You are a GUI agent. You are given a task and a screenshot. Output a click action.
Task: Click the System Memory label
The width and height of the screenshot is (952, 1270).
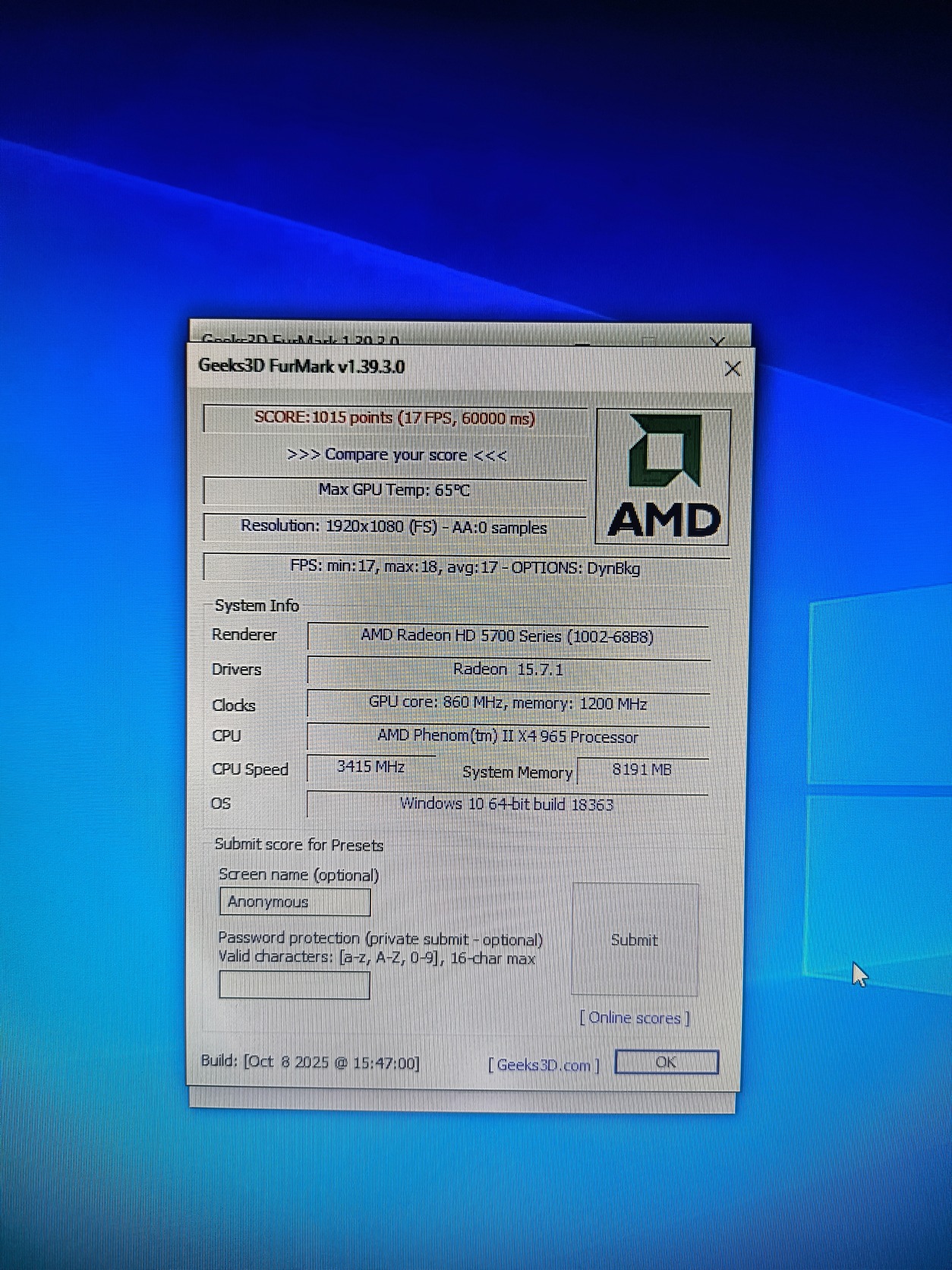pyautogui.click(x=517, y=772)
